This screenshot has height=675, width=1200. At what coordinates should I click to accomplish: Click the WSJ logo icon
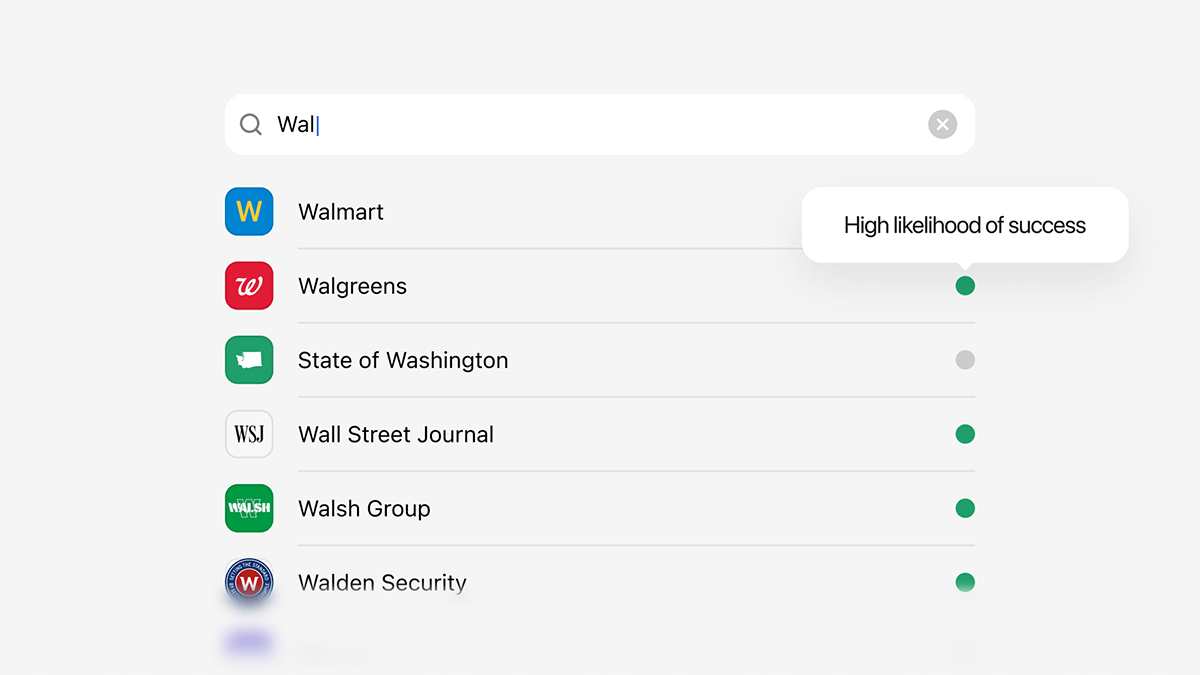coord(249,433)
